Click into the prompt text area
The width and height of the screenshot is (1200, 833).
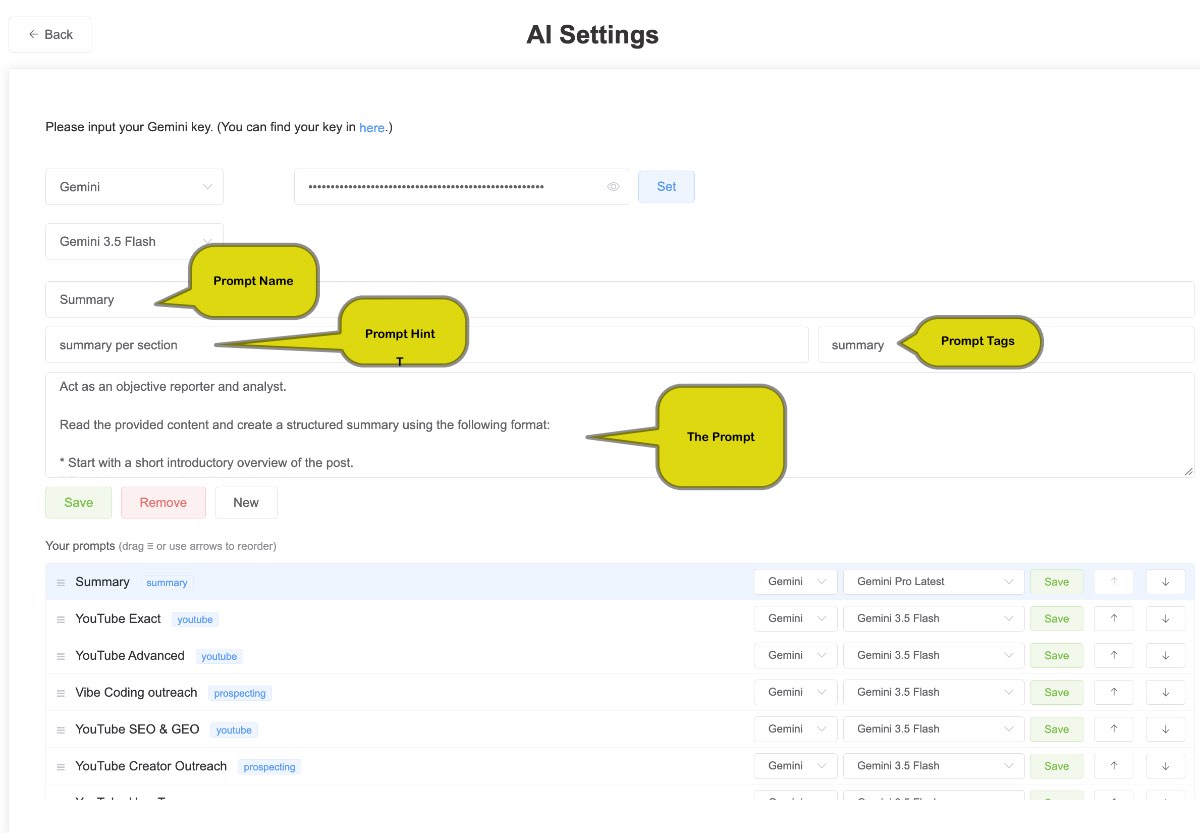tap(620, 425)
